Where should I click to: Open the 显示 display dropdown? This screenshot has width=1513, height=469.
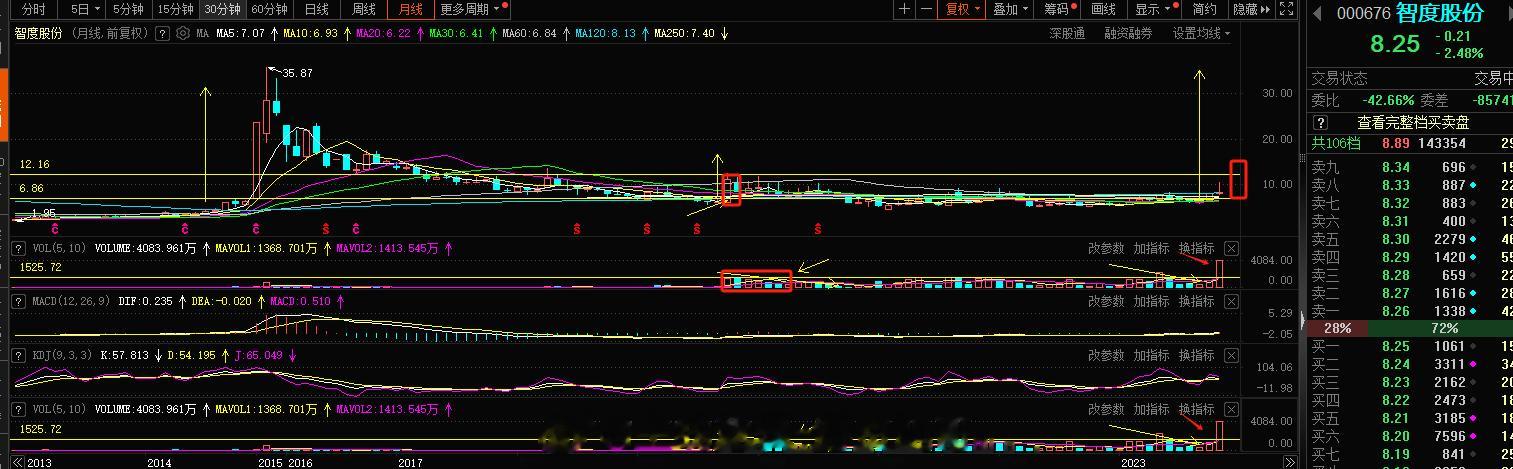click(1155, 9)
